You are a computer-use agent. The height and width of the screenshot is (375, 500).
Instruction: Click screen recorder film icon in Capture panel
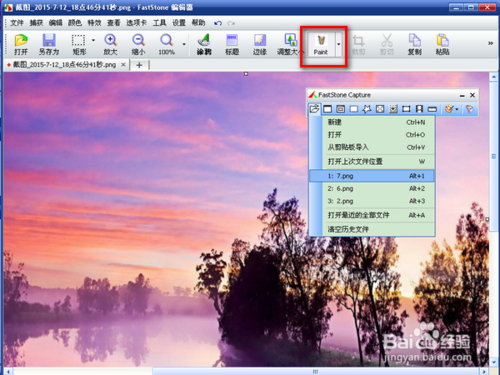point(419,109)
